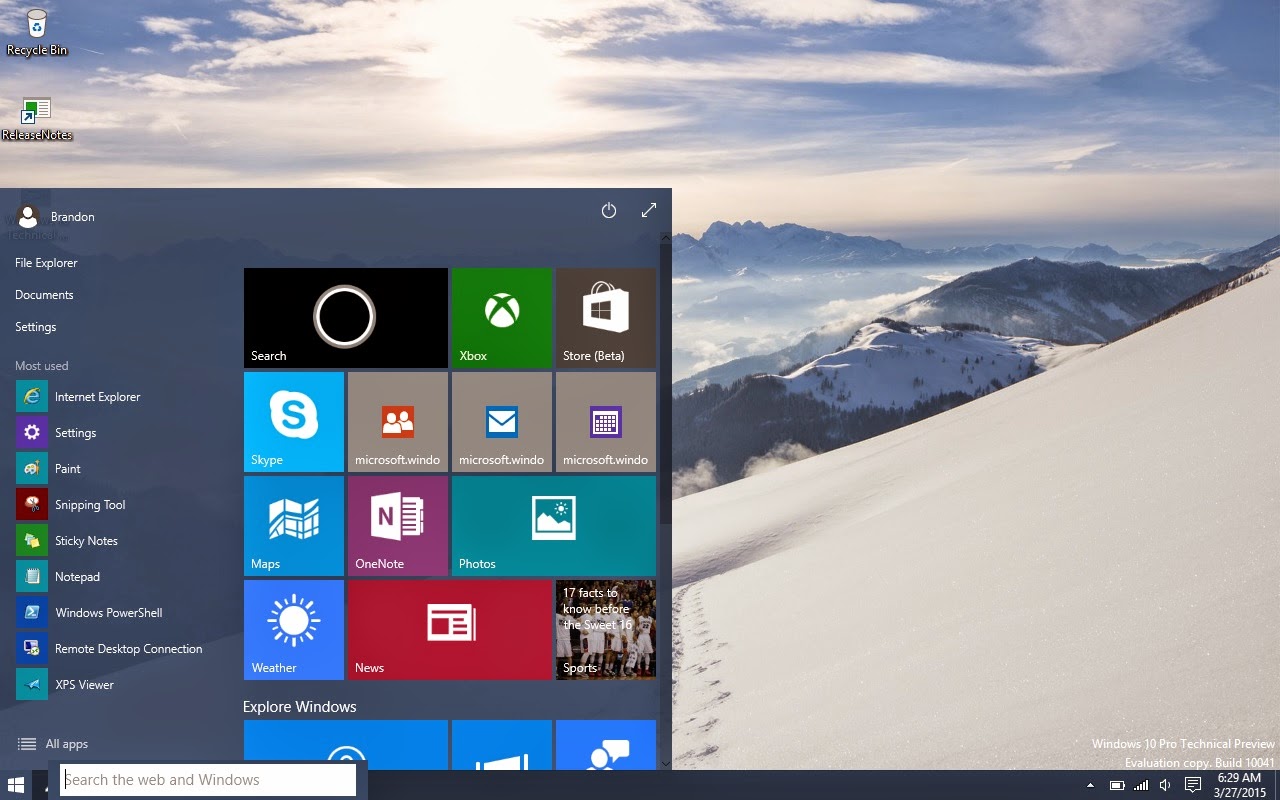The width and height of the screenshot is (1280, 800).
Task: Open the Store (Beta) tile
Action: (x=605, y=317)
